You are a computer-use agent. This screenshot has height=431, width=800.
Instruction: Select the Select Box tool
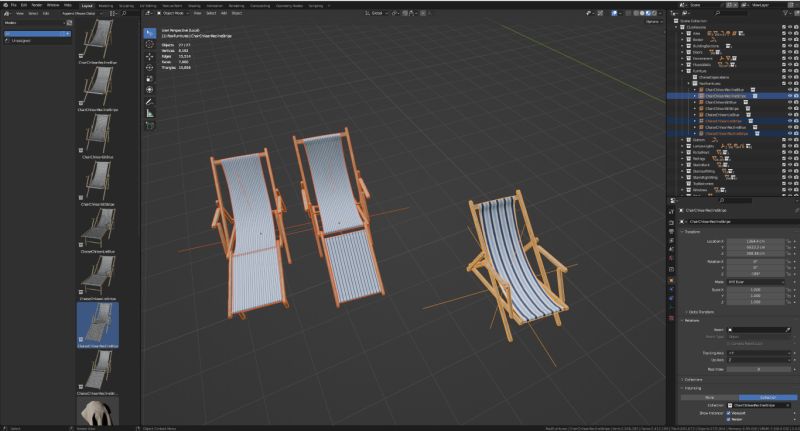pyautogui.click(x=149, y=33)
